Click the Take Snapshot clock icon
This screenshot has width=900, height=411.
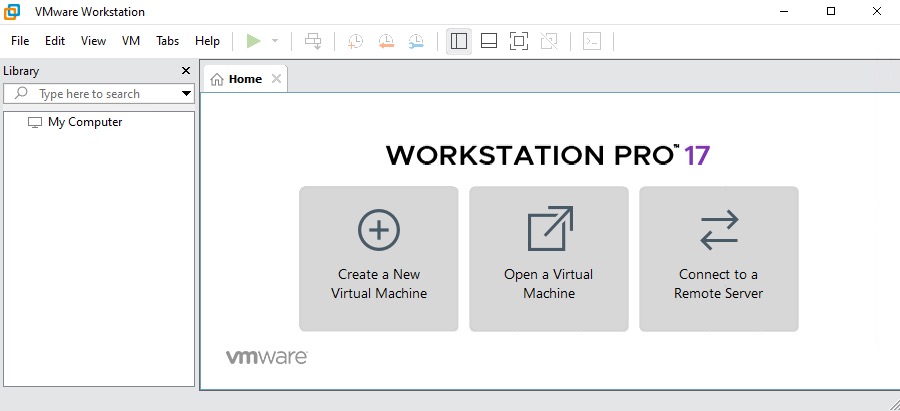[x=356, y=41]
